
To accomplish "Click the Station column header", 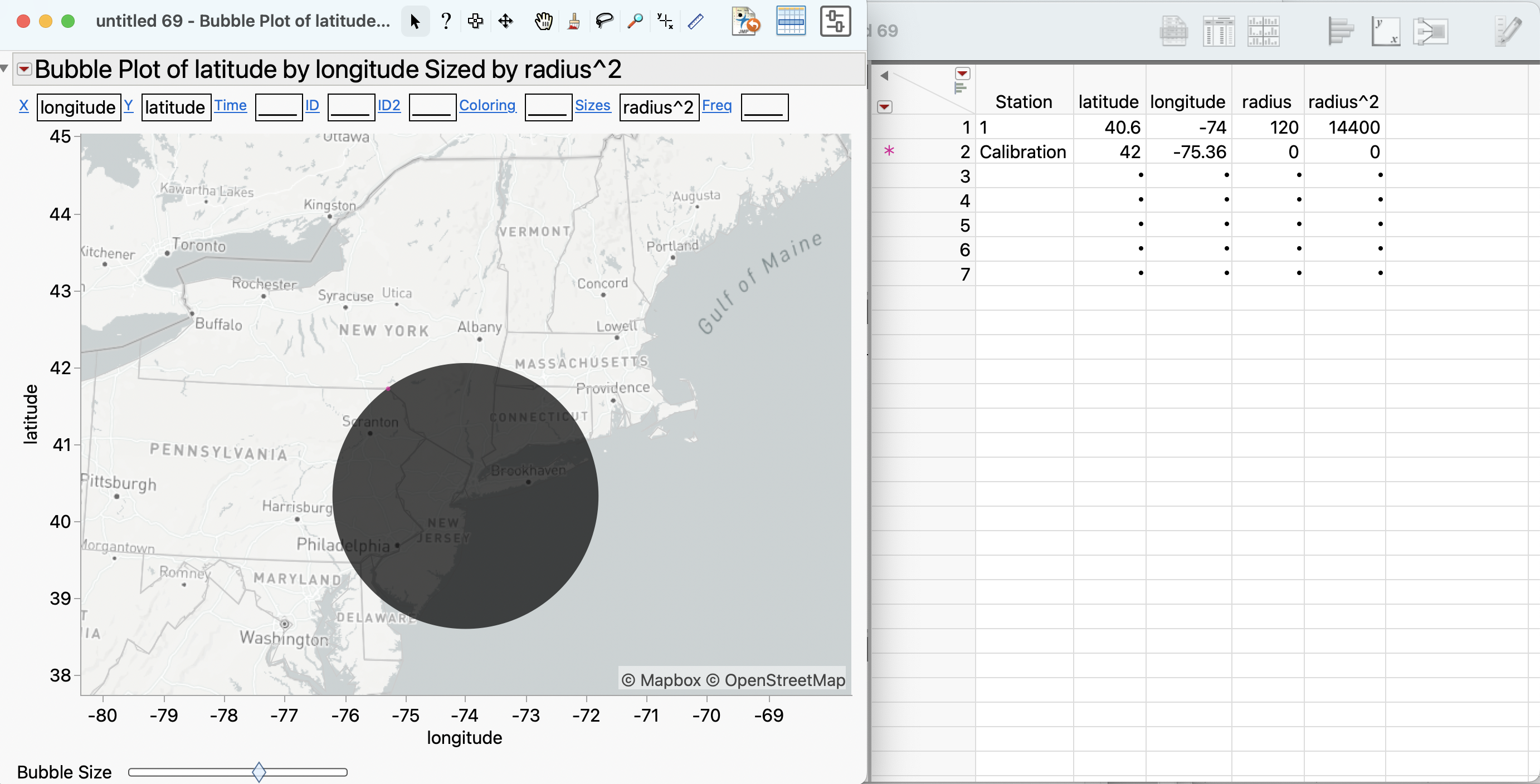I will pyautogui.click(x=1024, y=101).
